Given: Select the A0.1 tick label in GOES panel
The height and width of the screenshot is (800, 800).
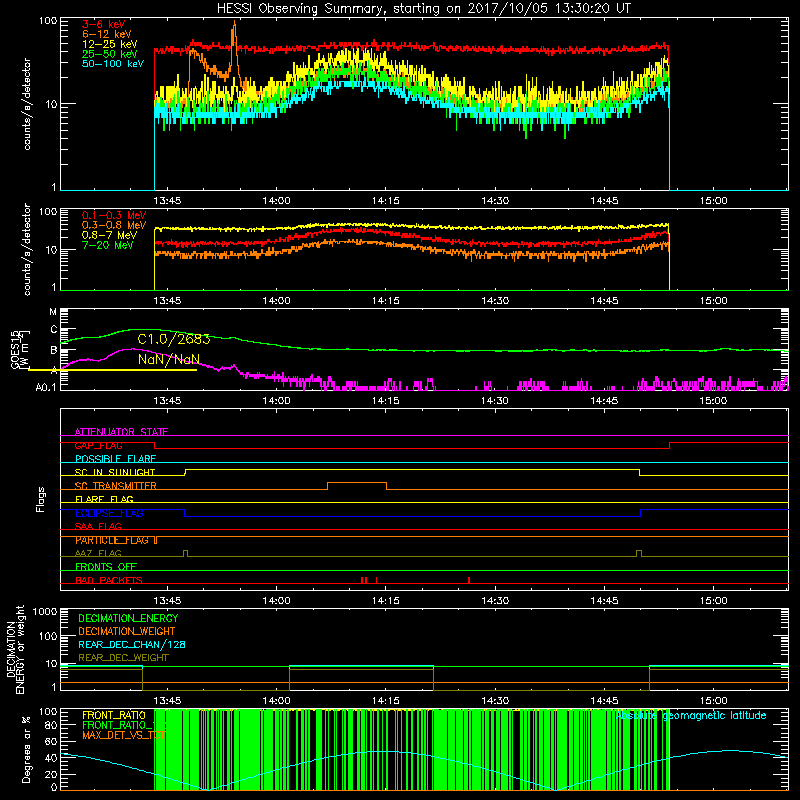Looking at the screenshot, I should point(46,387).
